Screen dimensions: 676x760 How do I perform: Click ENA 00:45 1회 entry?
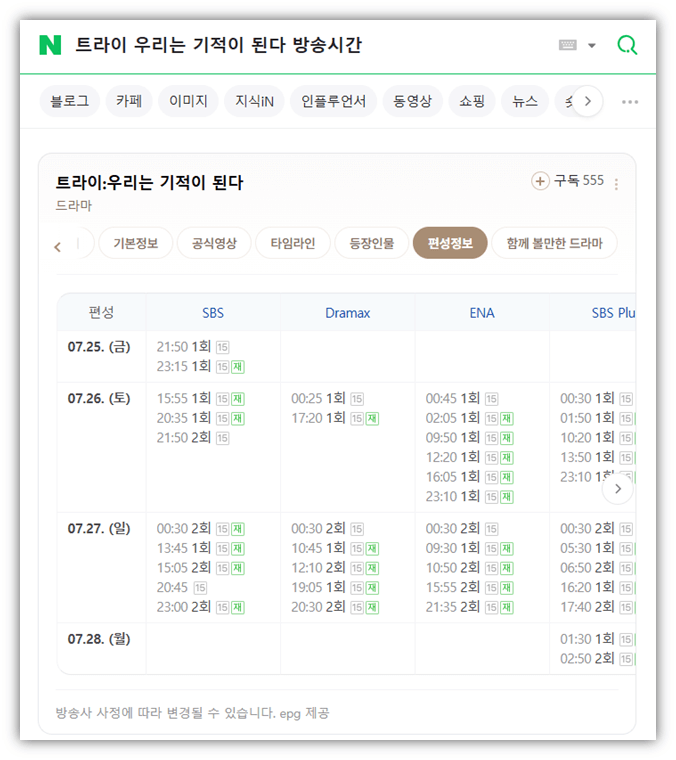[462, 398]
